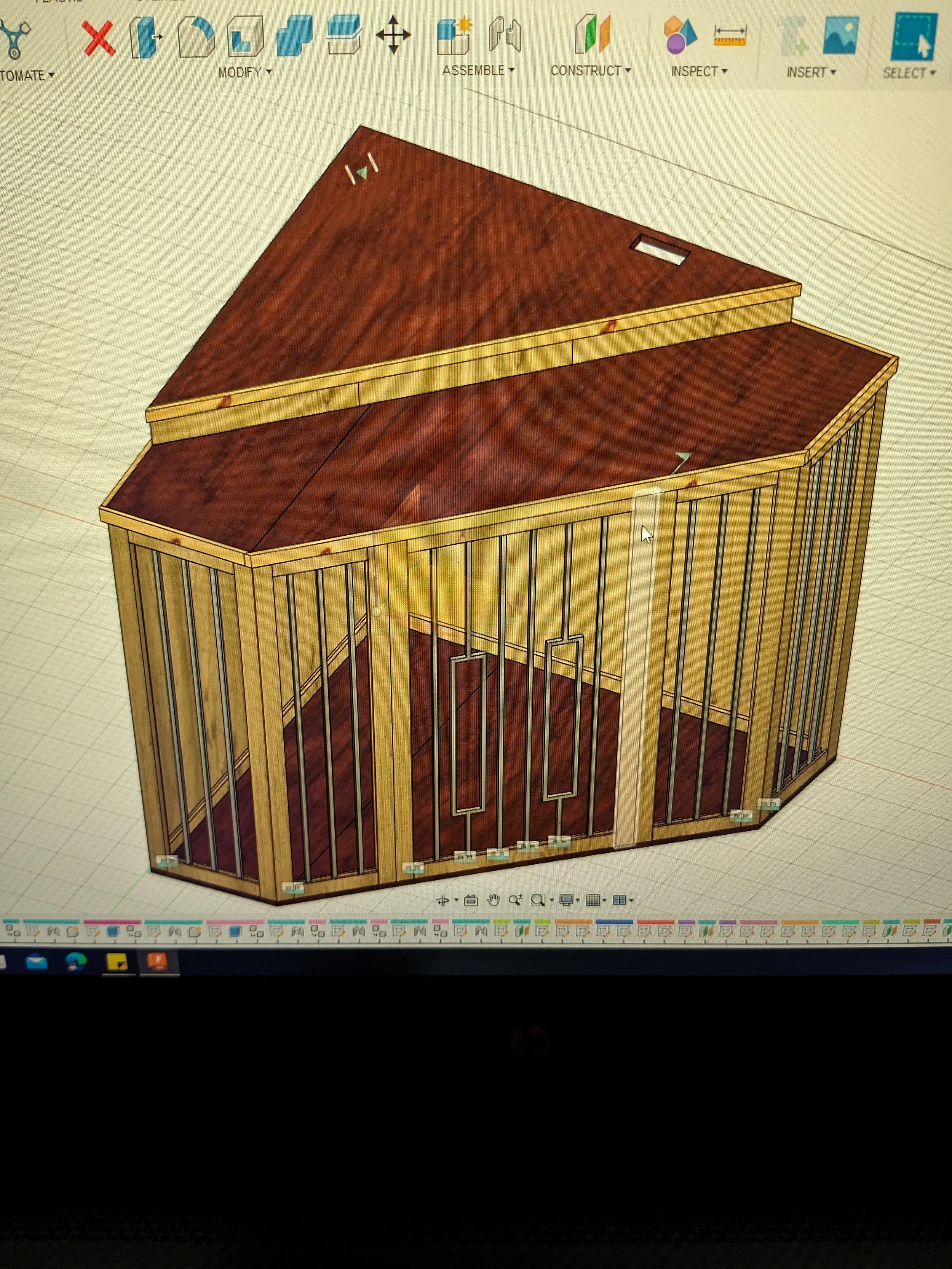
Task: Open Display Settings in navigation bar
Action: point(566,900)
